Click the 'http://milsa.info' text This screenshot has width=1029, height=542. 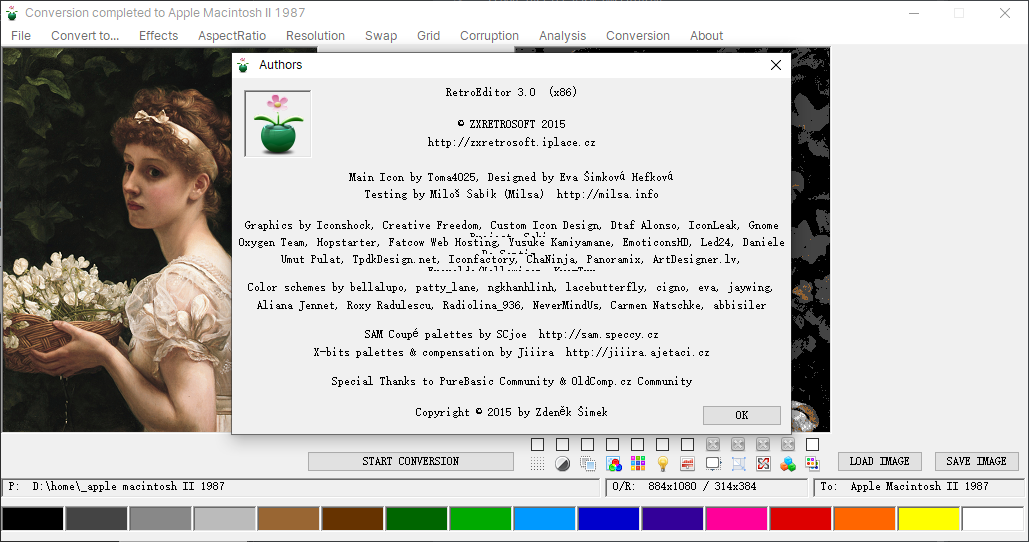(x=608, y=194)
